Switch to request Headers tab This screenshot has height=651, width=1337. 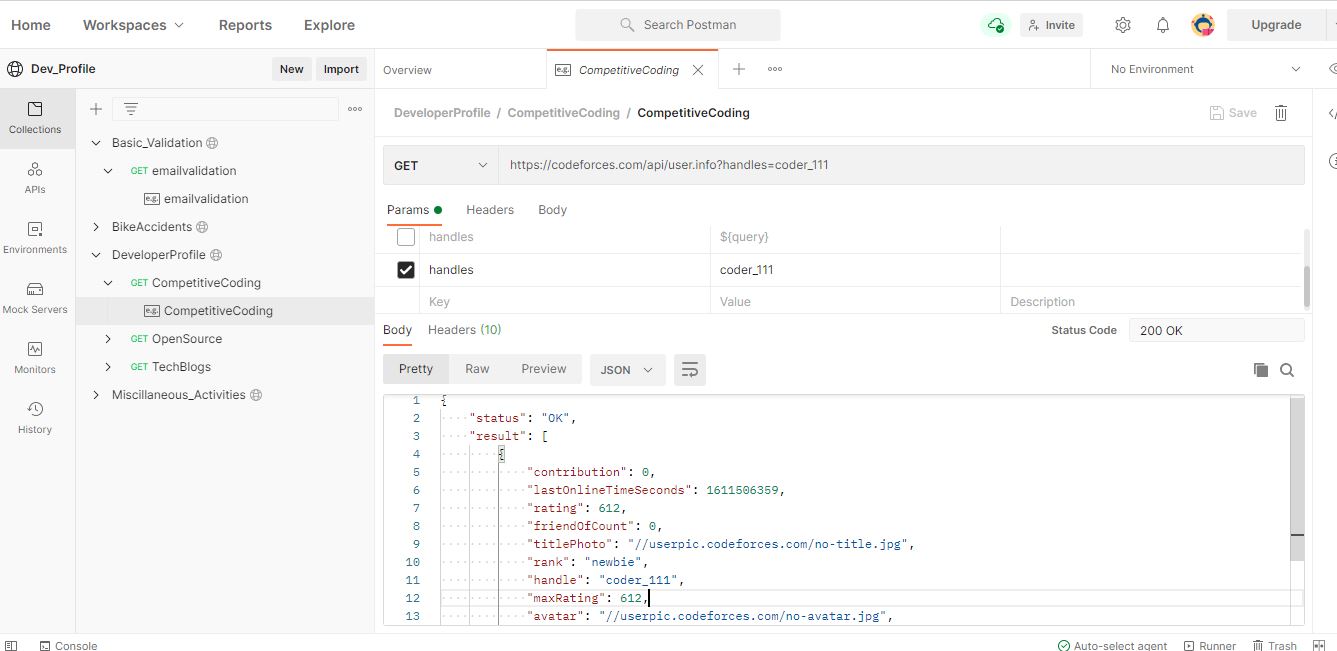pos(490,210)
